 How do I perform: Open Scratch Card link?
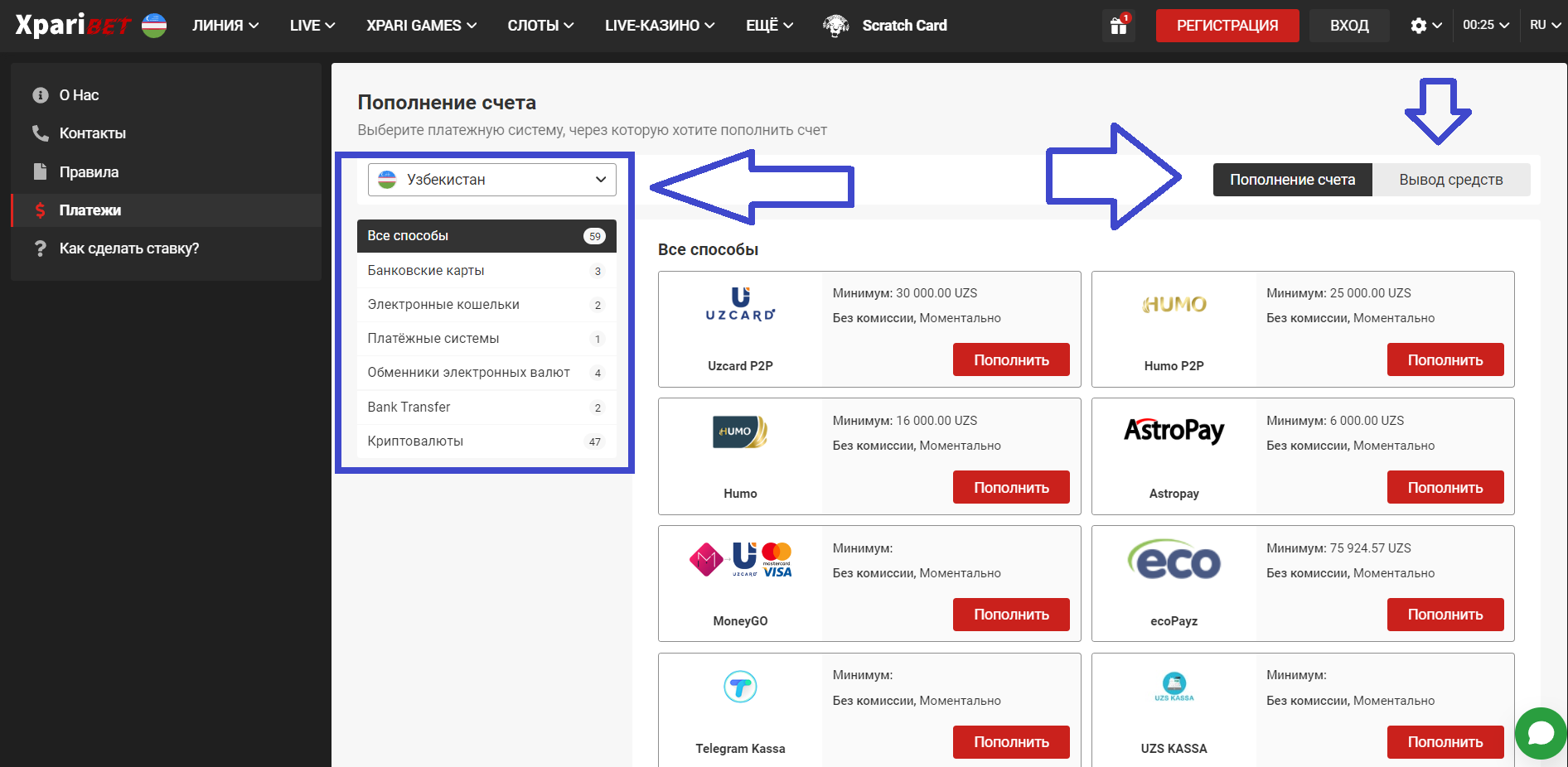pos(904,26)
